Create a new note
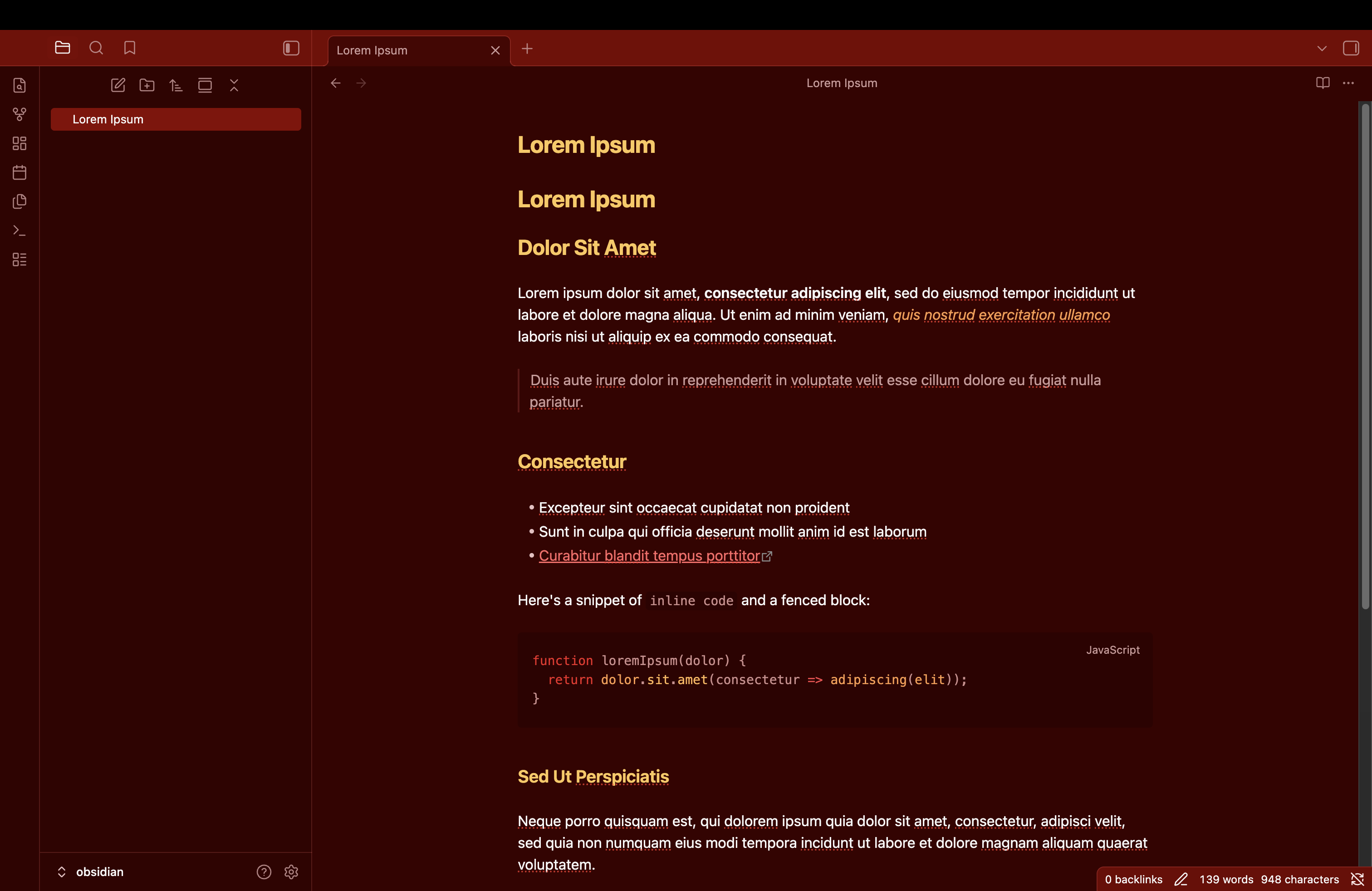 pyautogui.click(x=118, y=85)
